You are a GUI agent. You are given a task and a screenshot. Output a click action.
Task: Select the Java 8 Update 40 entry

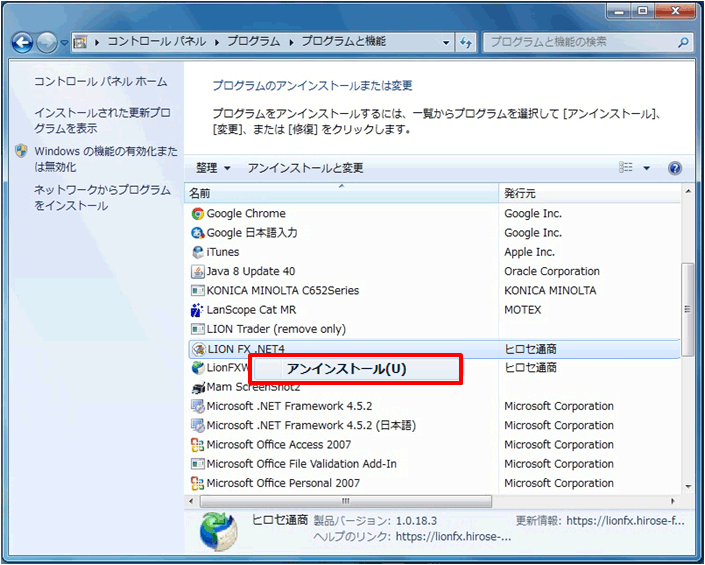coord(251,271)
